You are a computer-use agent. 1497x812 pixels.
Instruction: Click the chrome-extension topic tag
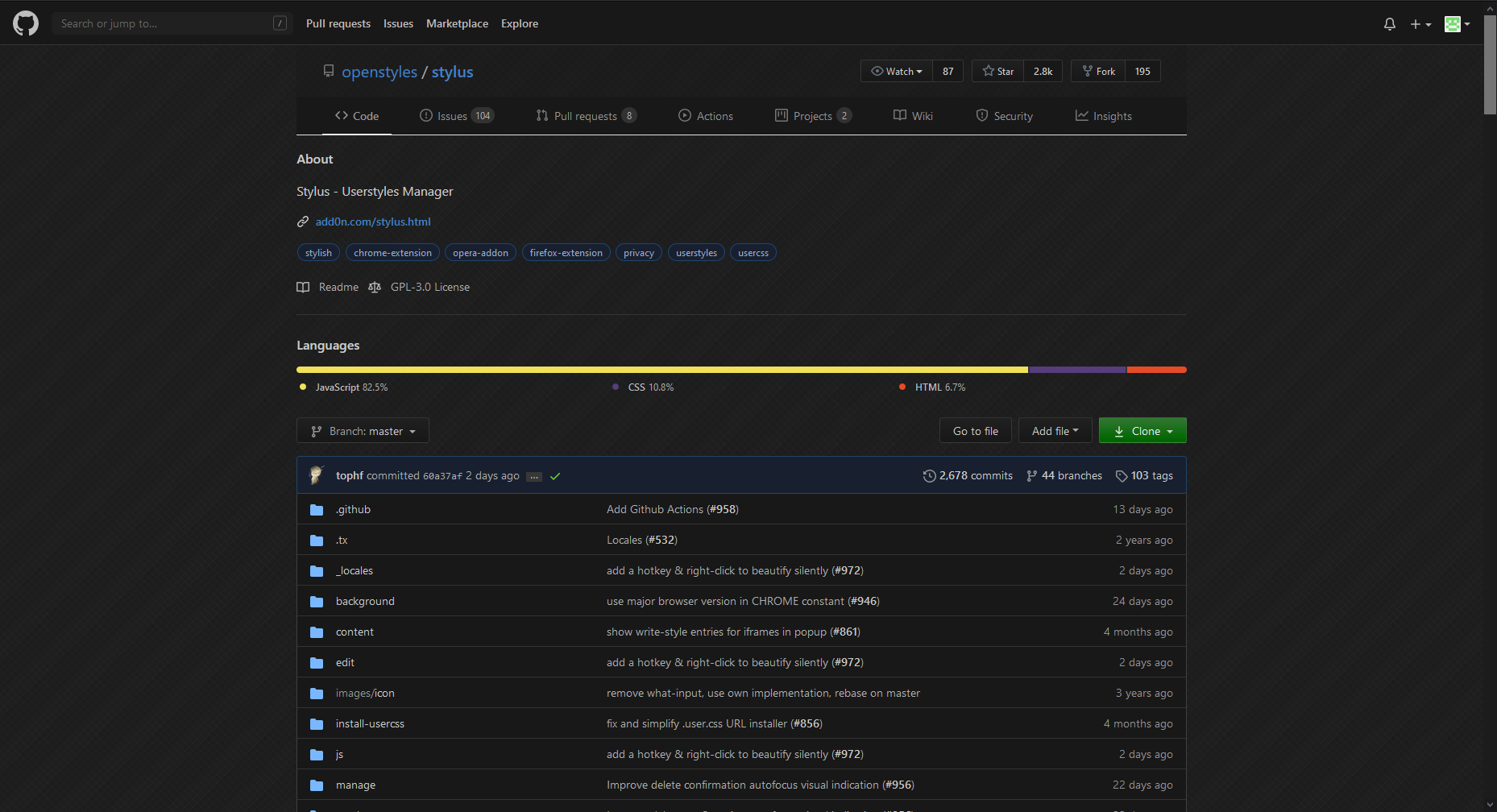(x=392, y=253)
